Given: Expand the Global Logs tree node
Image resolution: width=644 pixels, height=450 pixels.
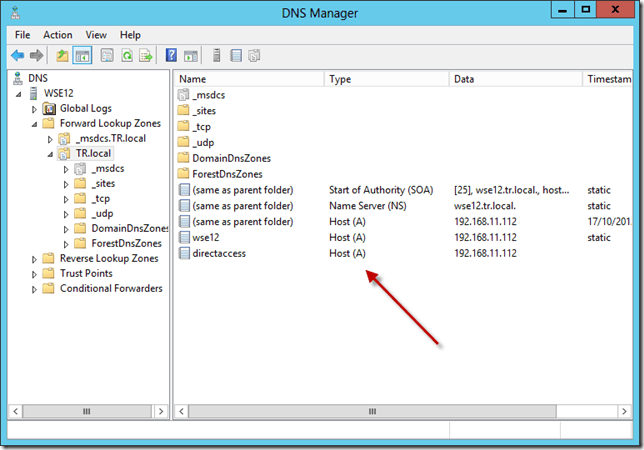Looking at the screenshot, I should pyautogui.click(x=35, y=108).
